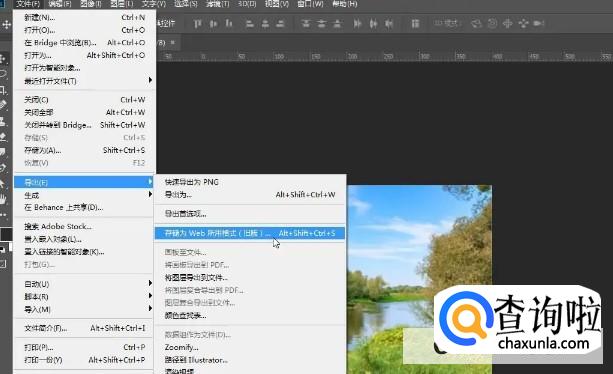Open the 图层(L) menu
This screenshot has height=374, width=613.
122,4
